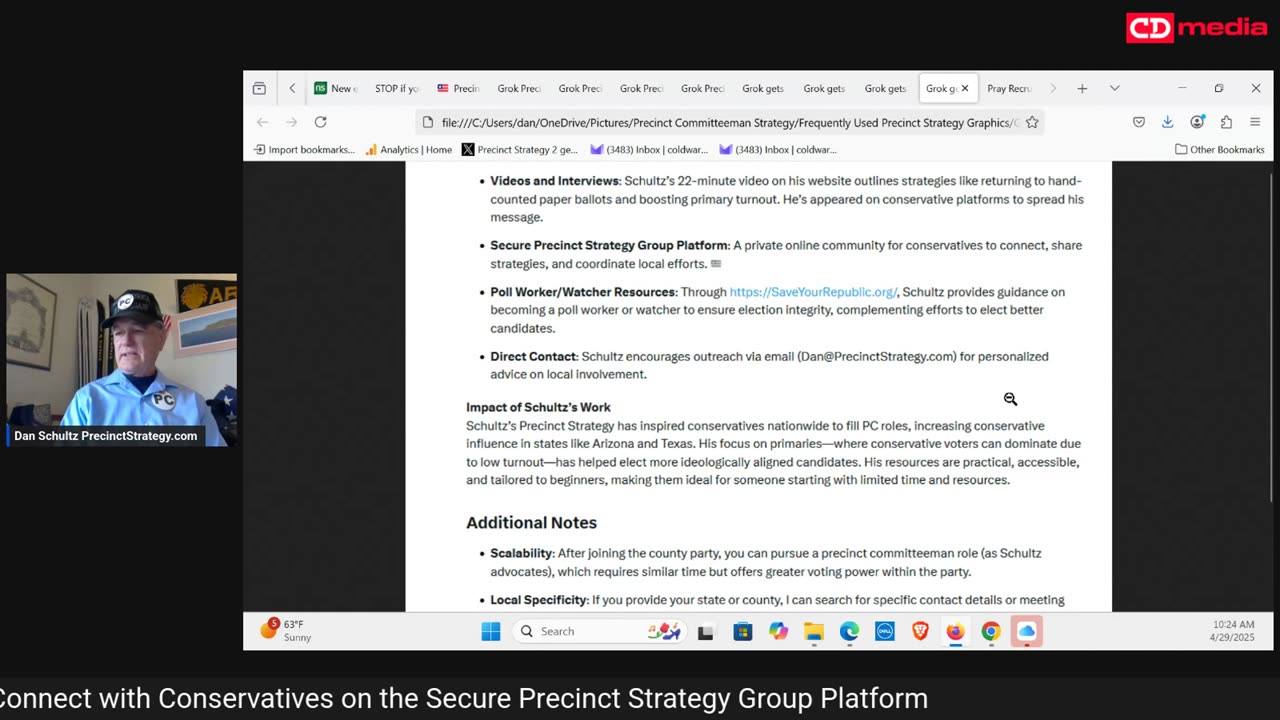
Task: Switch to the 'STOP if yo' tab
Action: point(396,88)
